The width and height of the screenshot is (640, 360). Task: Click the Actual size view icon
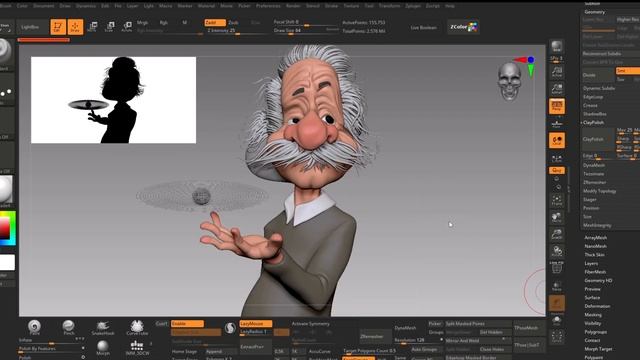point(557,72)
